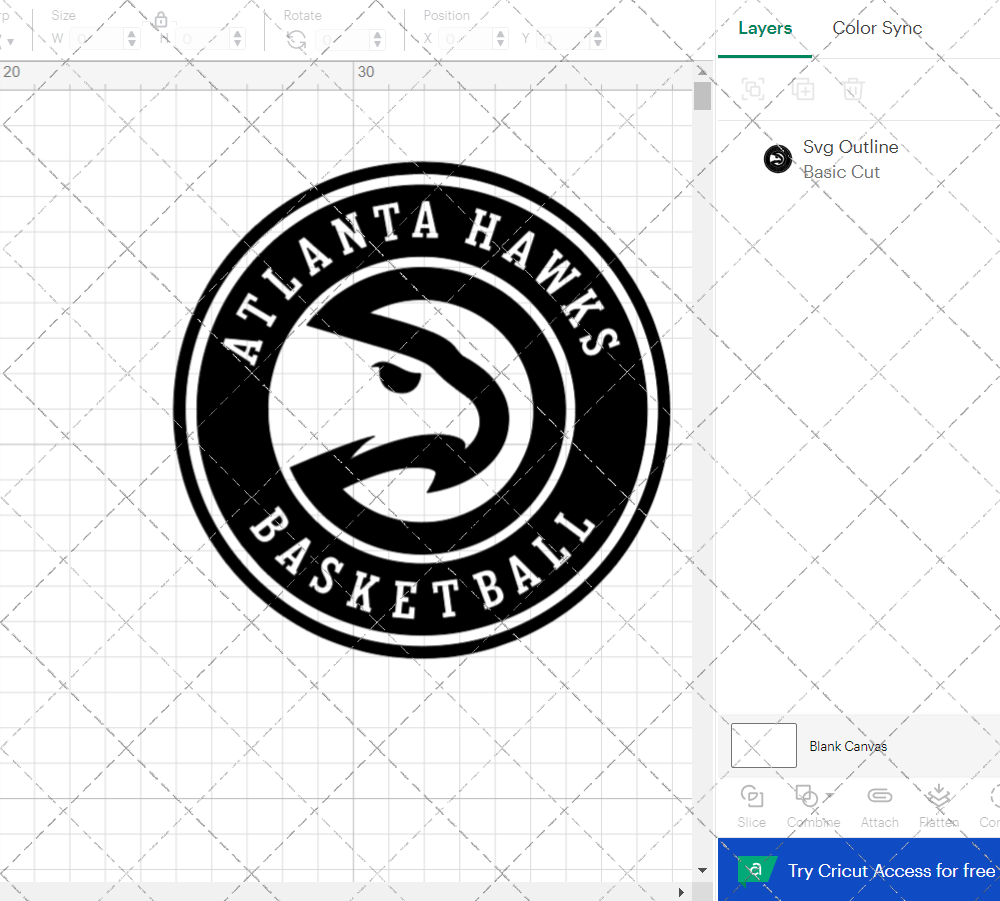This screenshot has width=1000, height=901.
Task: Click the Duplicate layer icon
Action: [803, 89]
